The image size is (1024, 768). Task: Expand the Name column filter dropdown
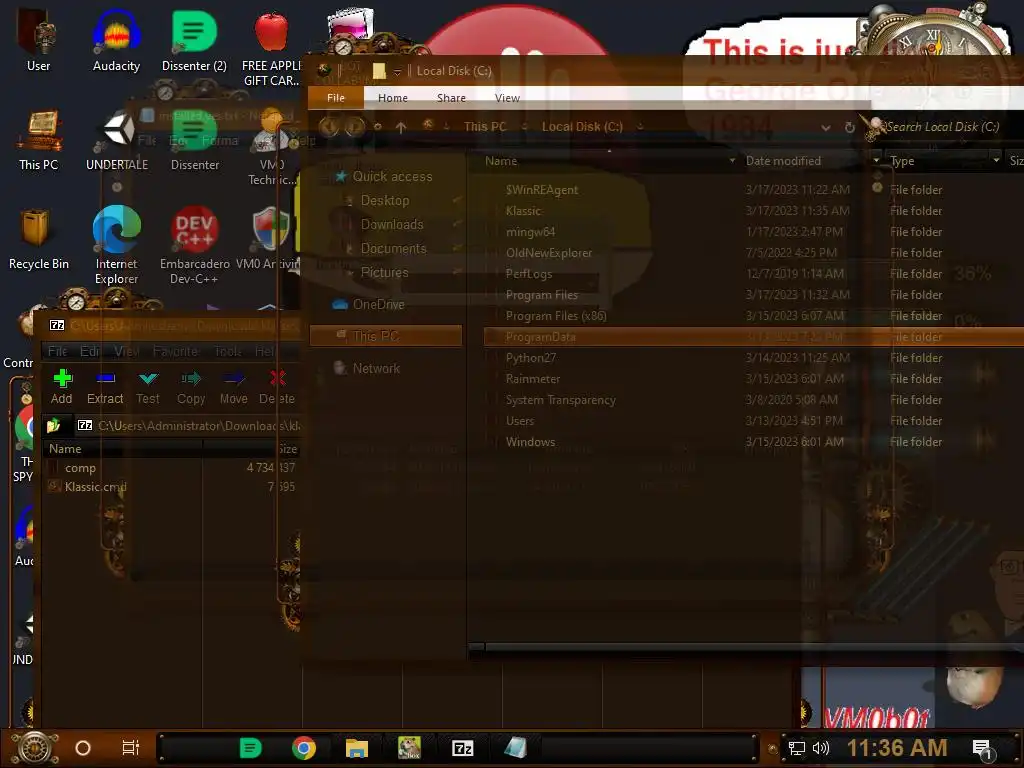732,161
